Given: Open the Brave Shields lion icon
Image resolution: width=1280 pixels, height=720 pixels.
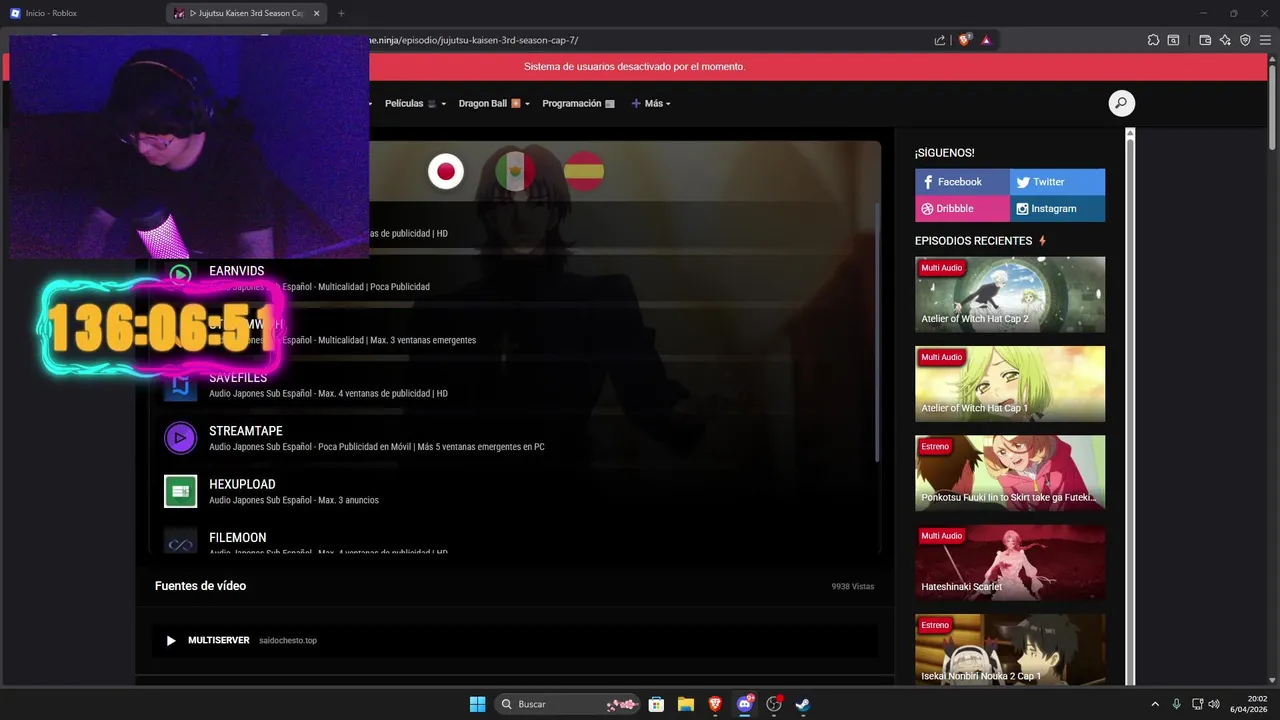Looking at the screenshot, I should [965, 40].
